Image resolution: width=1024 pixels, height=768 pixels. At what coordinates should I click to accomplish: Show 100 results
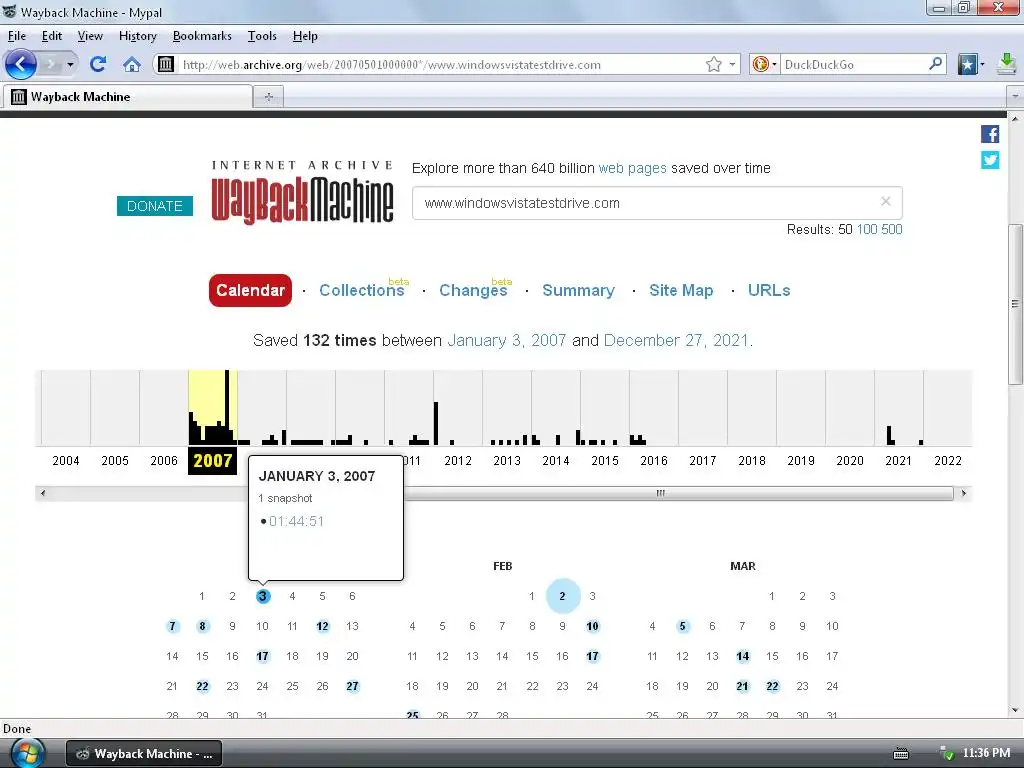(867, 229)
